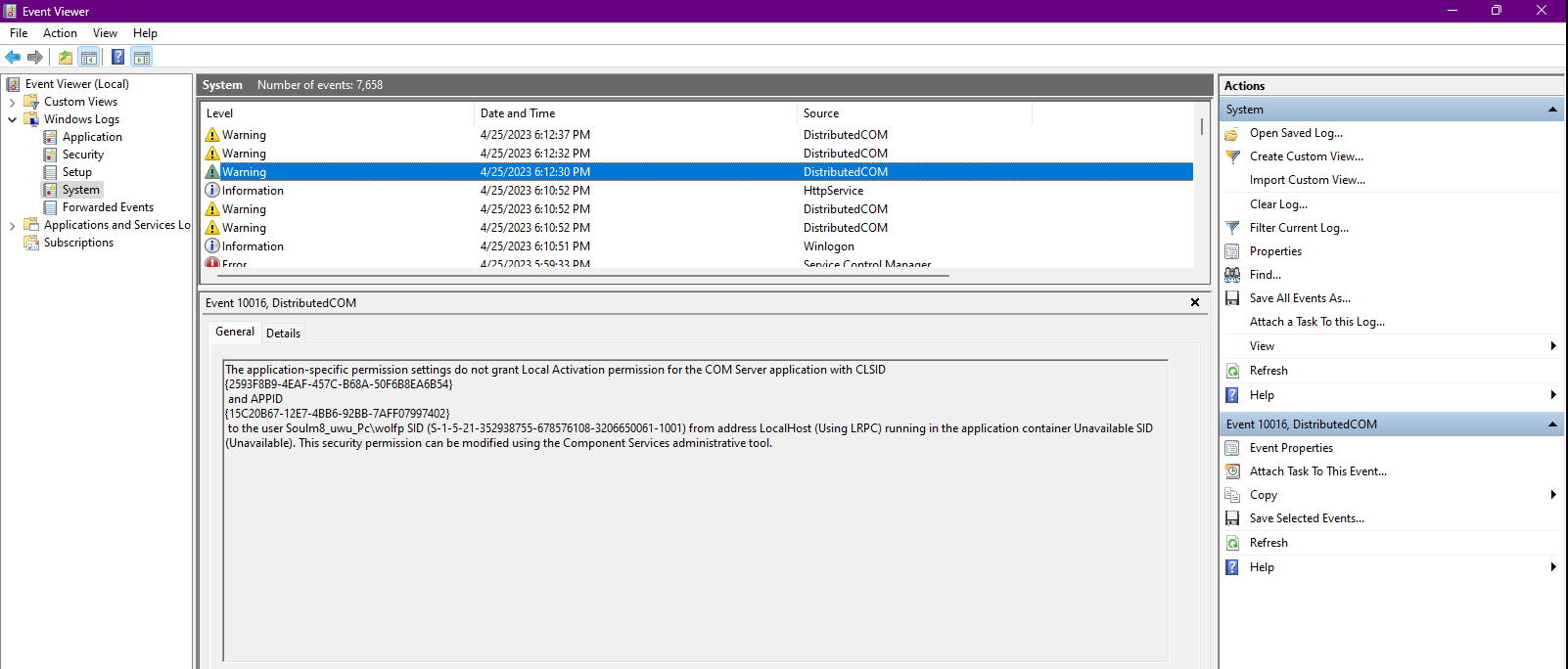Select the Winlogon Information event row

[x=697, y=246]
